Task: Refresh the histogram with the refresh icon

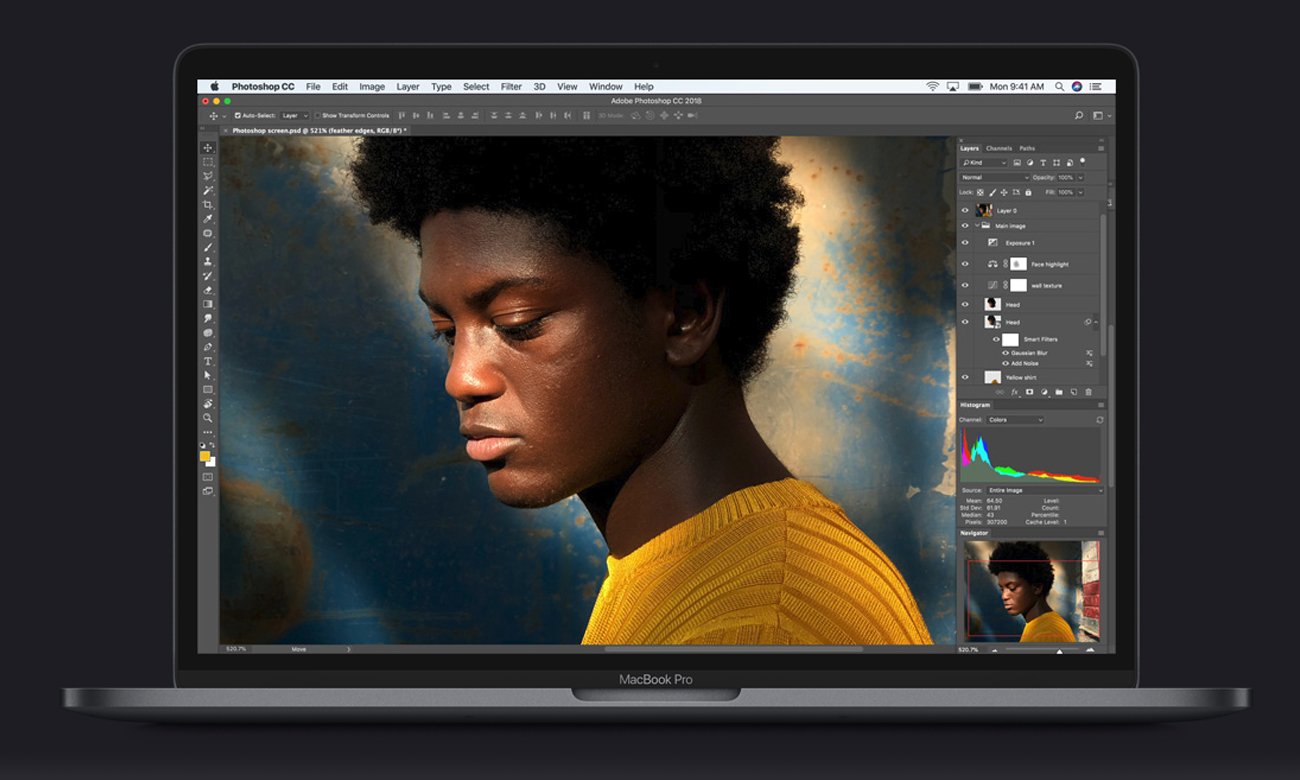Action: click(1100, 420)
